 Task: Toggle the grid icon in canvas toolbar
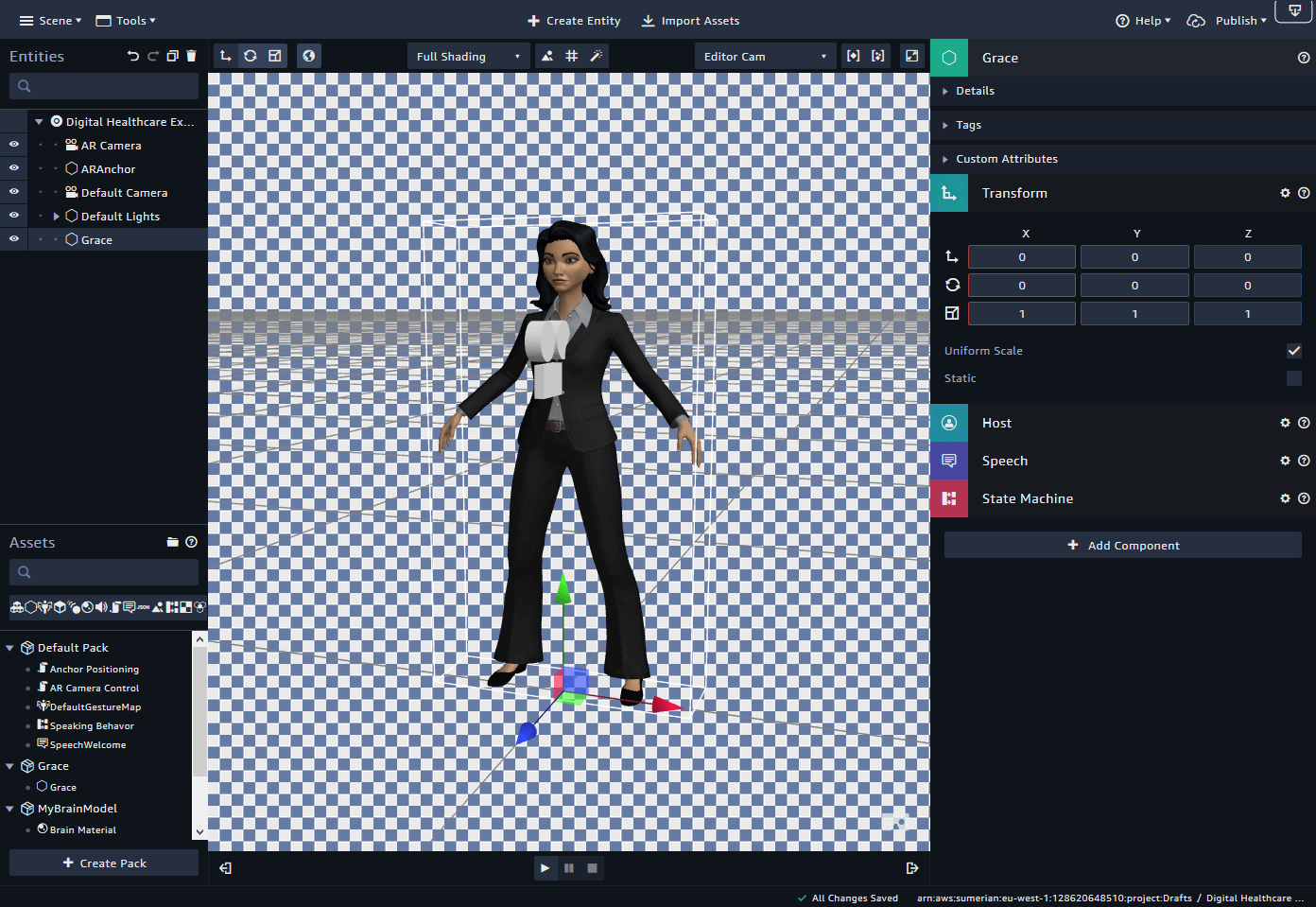(572, 56)
